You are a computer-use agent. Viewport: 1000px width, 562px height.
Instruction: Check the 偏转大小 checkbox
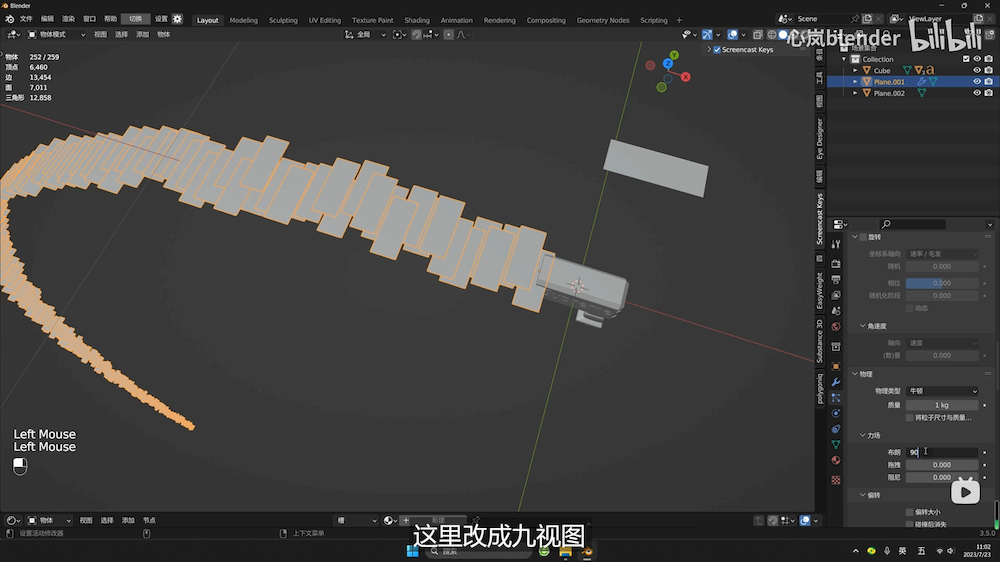coord(909,512)
